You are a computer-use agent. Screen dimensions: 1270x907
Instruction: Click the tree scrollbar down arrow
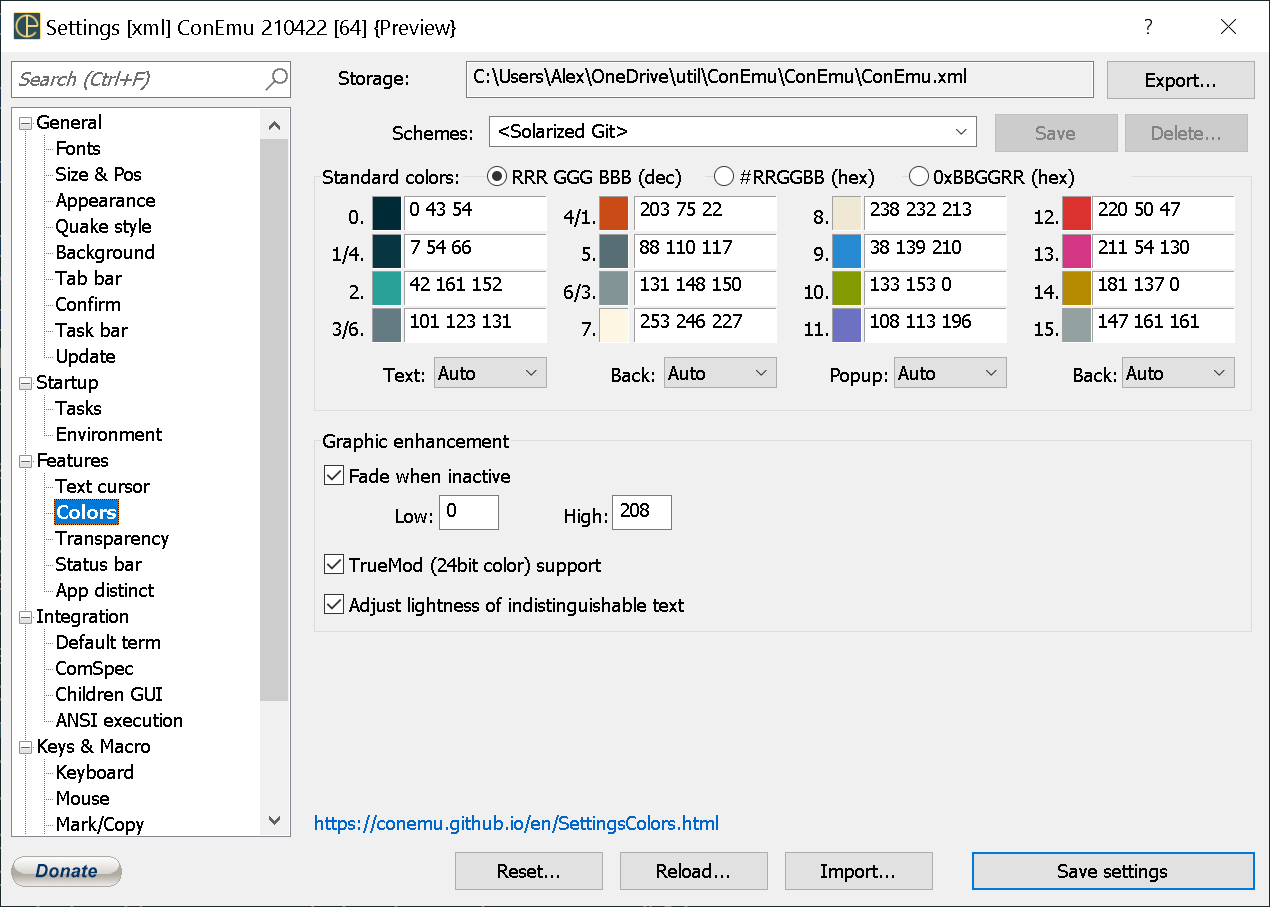tap(274, 820)
